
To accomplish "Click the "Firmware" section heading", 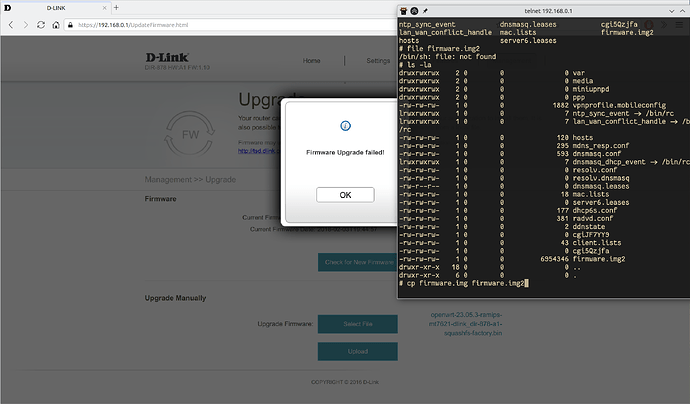I will pyautogui.click(x=161, y=199).
